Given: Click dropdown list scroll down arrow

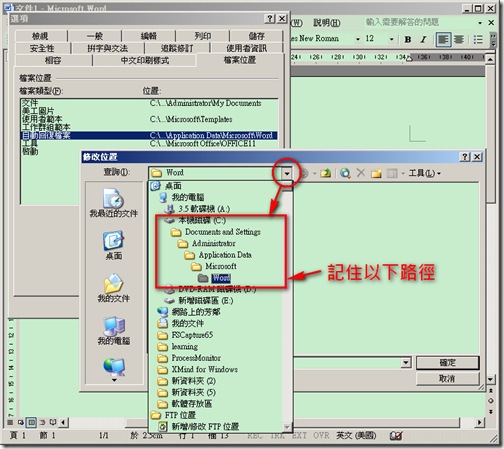Looking at the screenshot, I should [287, 427].
